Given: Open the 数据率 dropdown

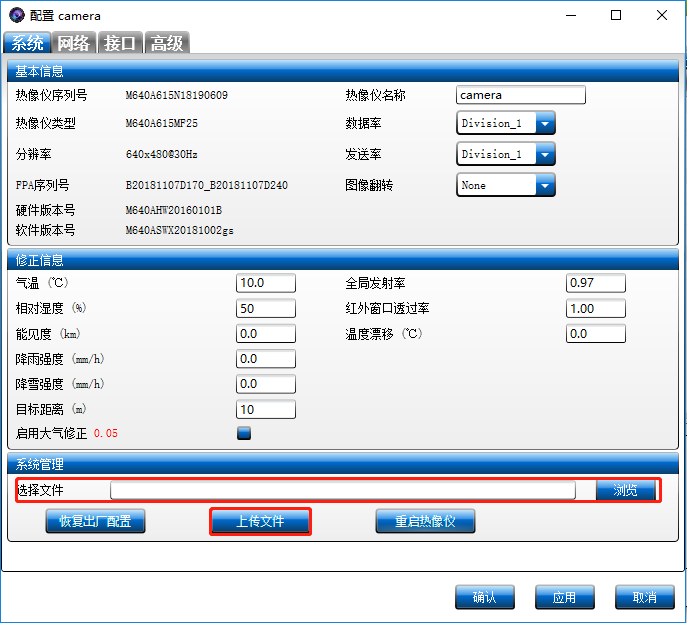Looking at the screenshot, I should 545,124.
